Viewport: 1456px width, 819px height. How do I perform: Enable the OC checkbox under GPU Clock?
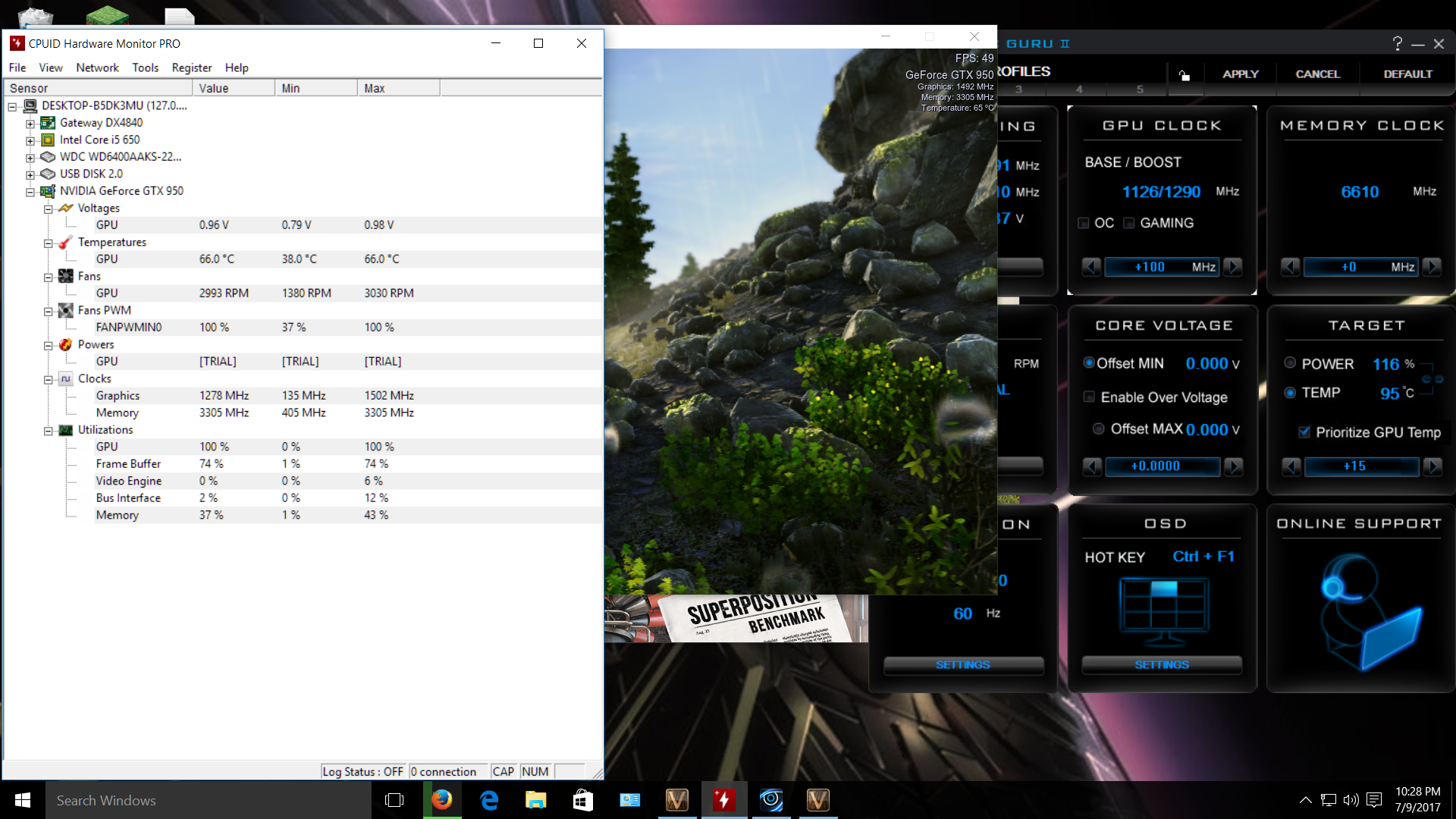click(x=1084, y=223)
